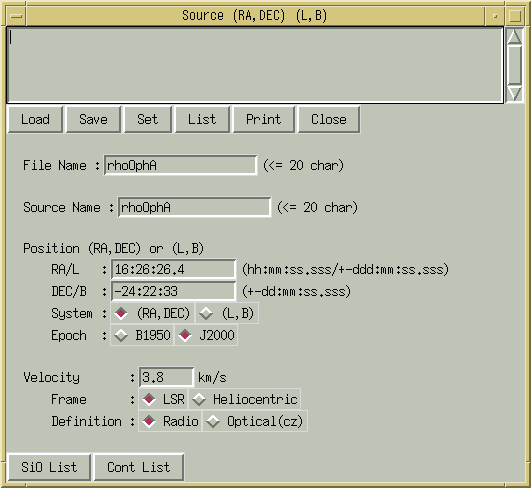531x488 pixels.
Task: Open the SiO List
Action: (x=49, y=467)
